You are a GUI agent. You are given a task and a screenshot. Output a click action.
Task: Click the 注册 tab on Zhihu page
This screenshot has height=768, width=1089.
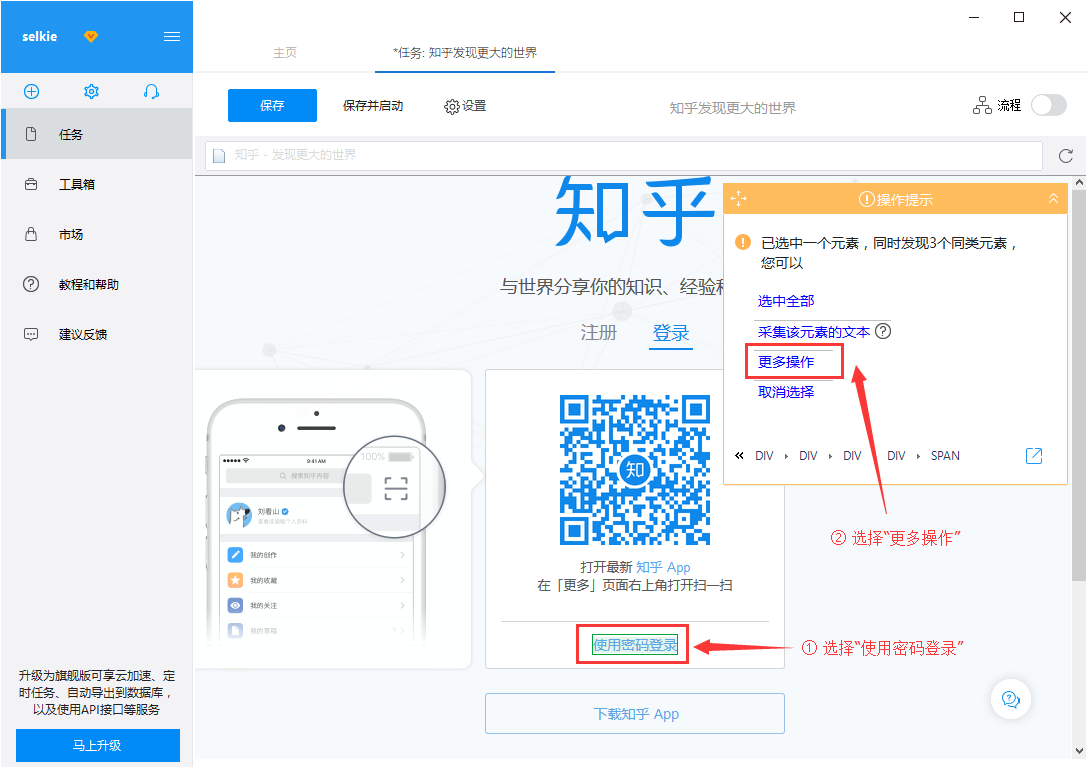(x=599, y=333)
